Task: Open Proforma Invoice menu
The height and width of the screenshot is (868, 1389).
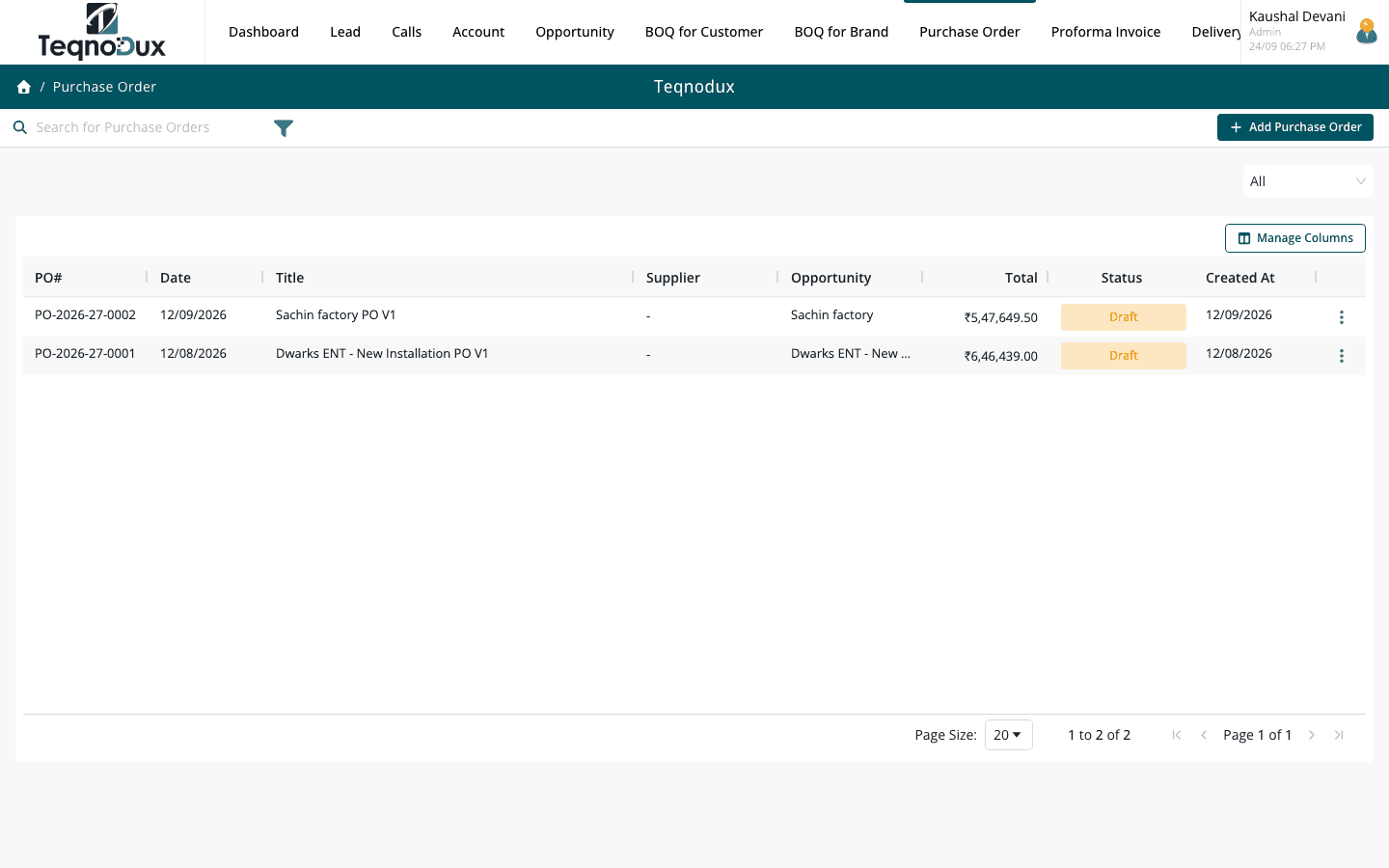Action: (x=1105, y=32)
